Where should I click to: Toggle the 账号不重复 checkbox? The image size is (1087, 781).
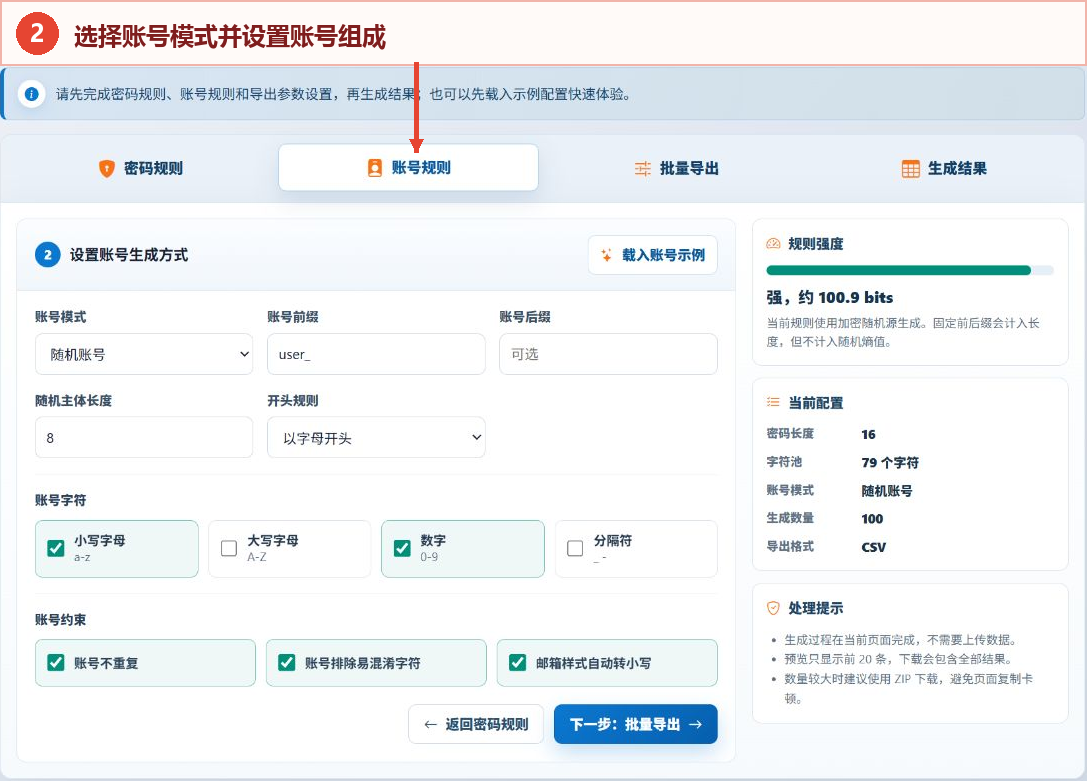(56, 662)
